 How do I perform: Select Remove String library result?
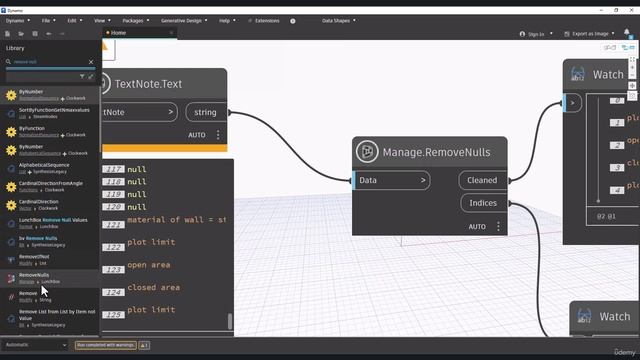[50, 296]
